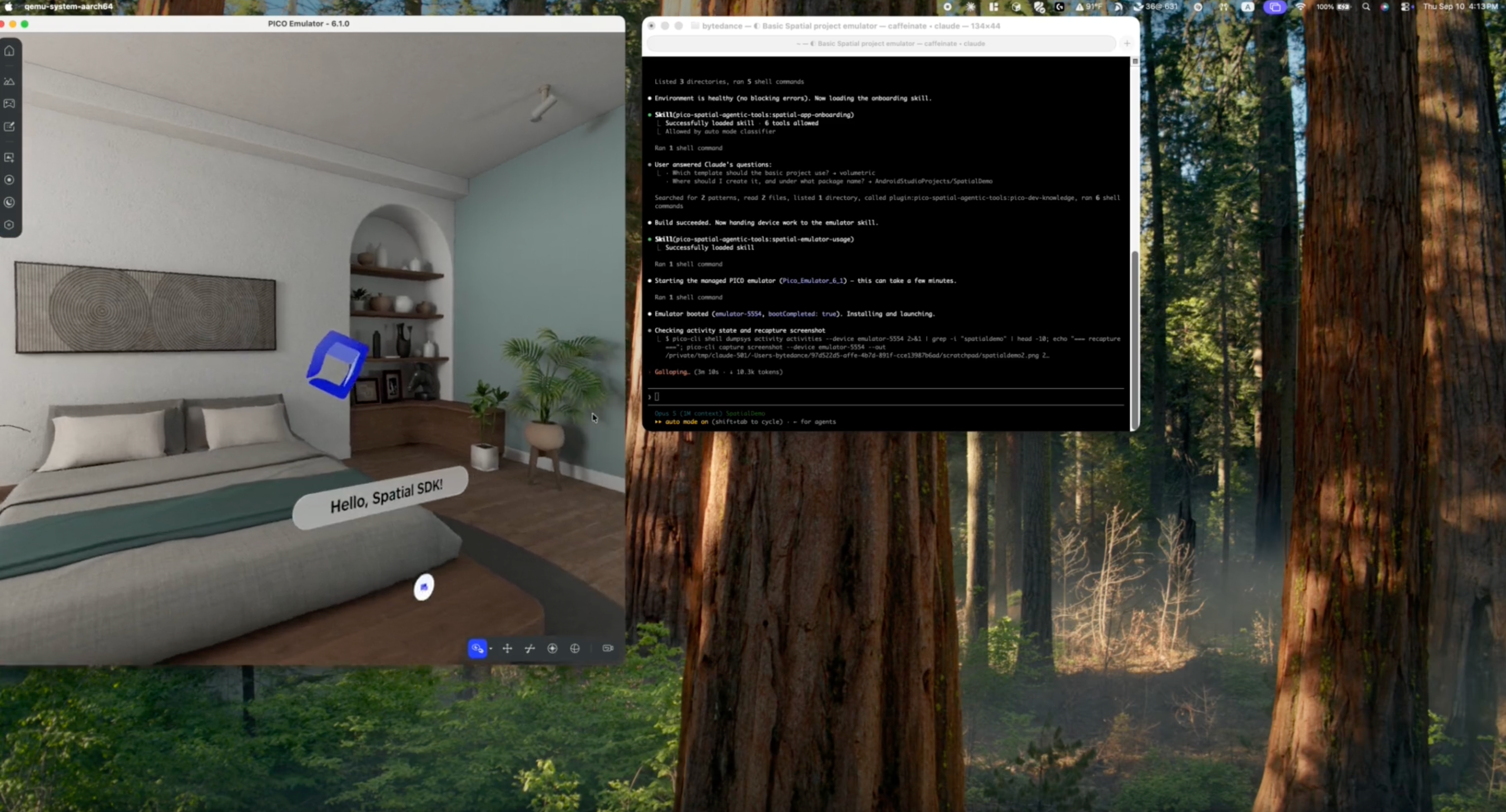Add a new terminal tab with plus
This screenshot has height=812, width=1506.
pyautogui.click(x=1127, y=43)
